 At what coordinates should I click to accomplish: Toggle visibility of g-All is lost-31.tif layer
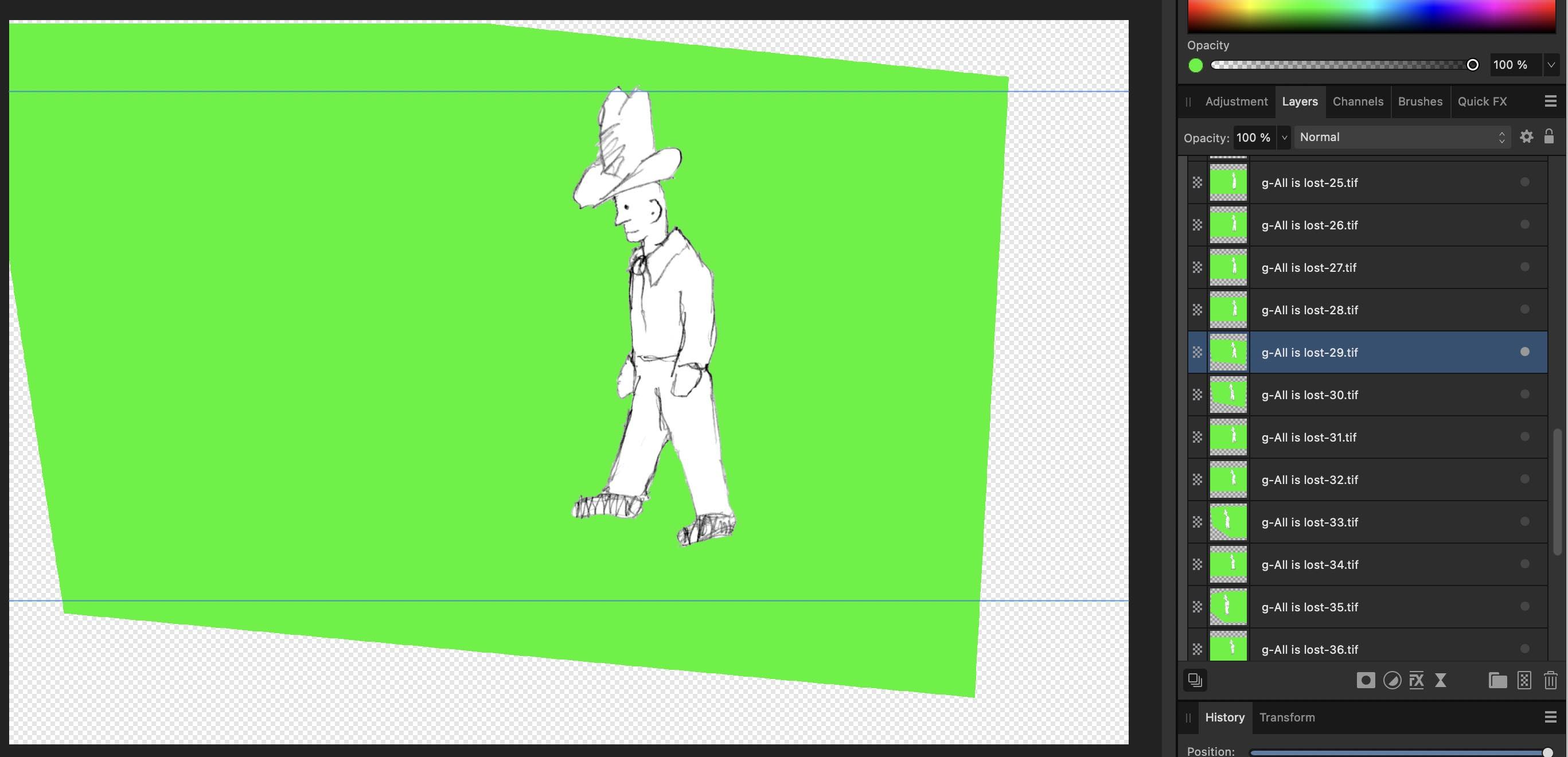click(x=1524, y=436)
